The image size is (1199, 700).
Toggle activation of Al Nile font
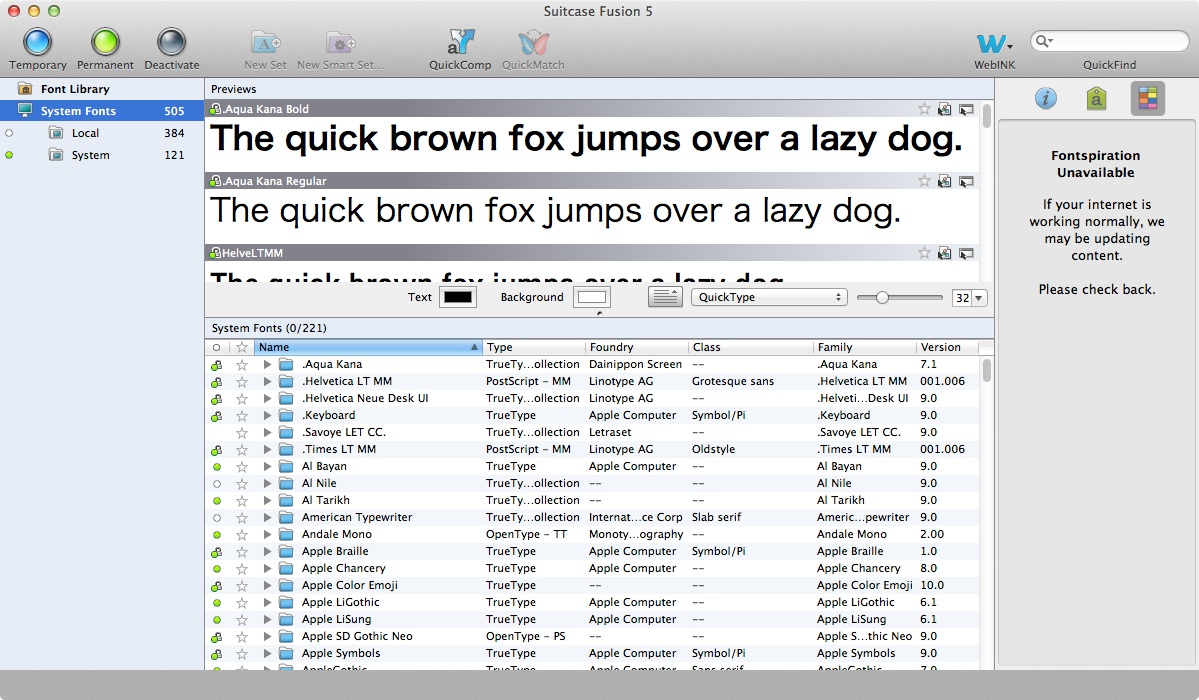(x=217, y=483)
